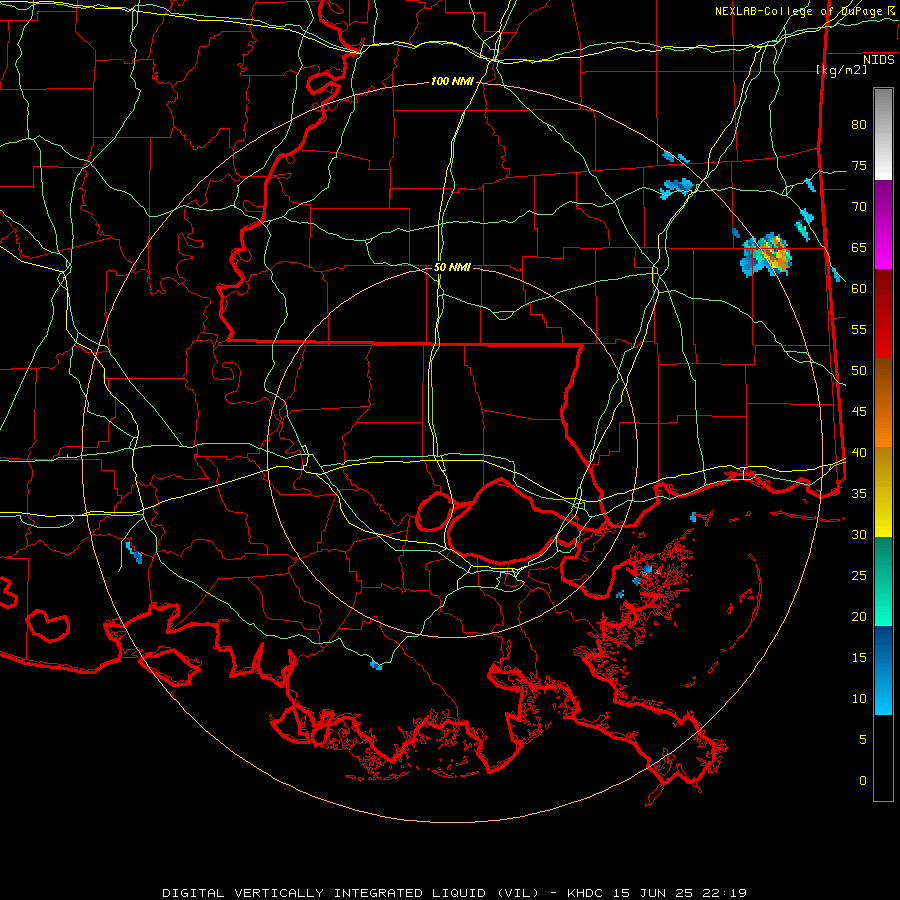This screenshot has width=900, height=900.
Task: Click the 70 value on the scale
Action: click(859, 207)
